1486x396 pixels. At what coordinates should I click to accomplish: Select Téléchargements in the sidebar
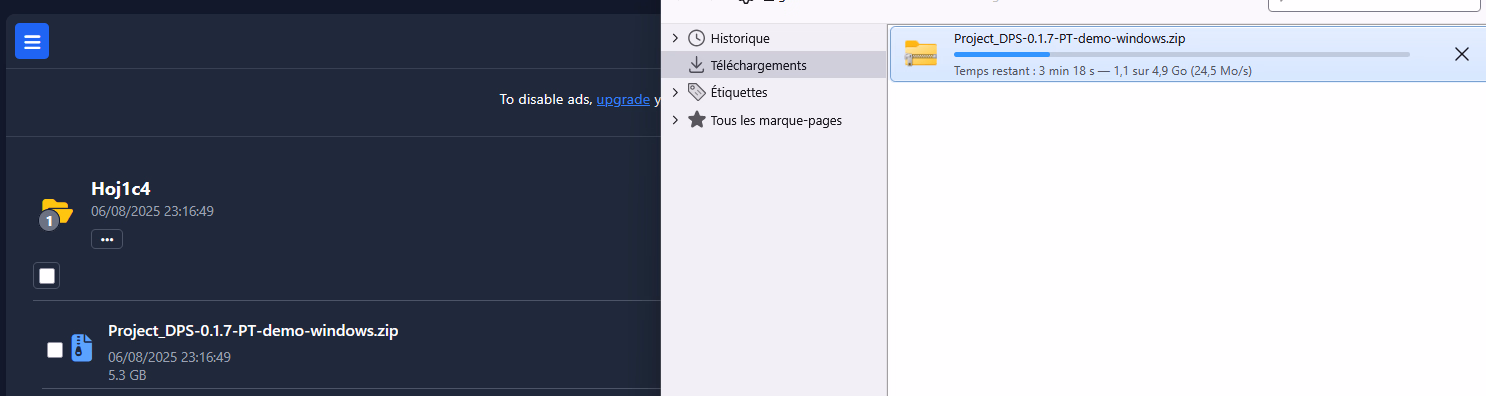click(x=774, y=65)
